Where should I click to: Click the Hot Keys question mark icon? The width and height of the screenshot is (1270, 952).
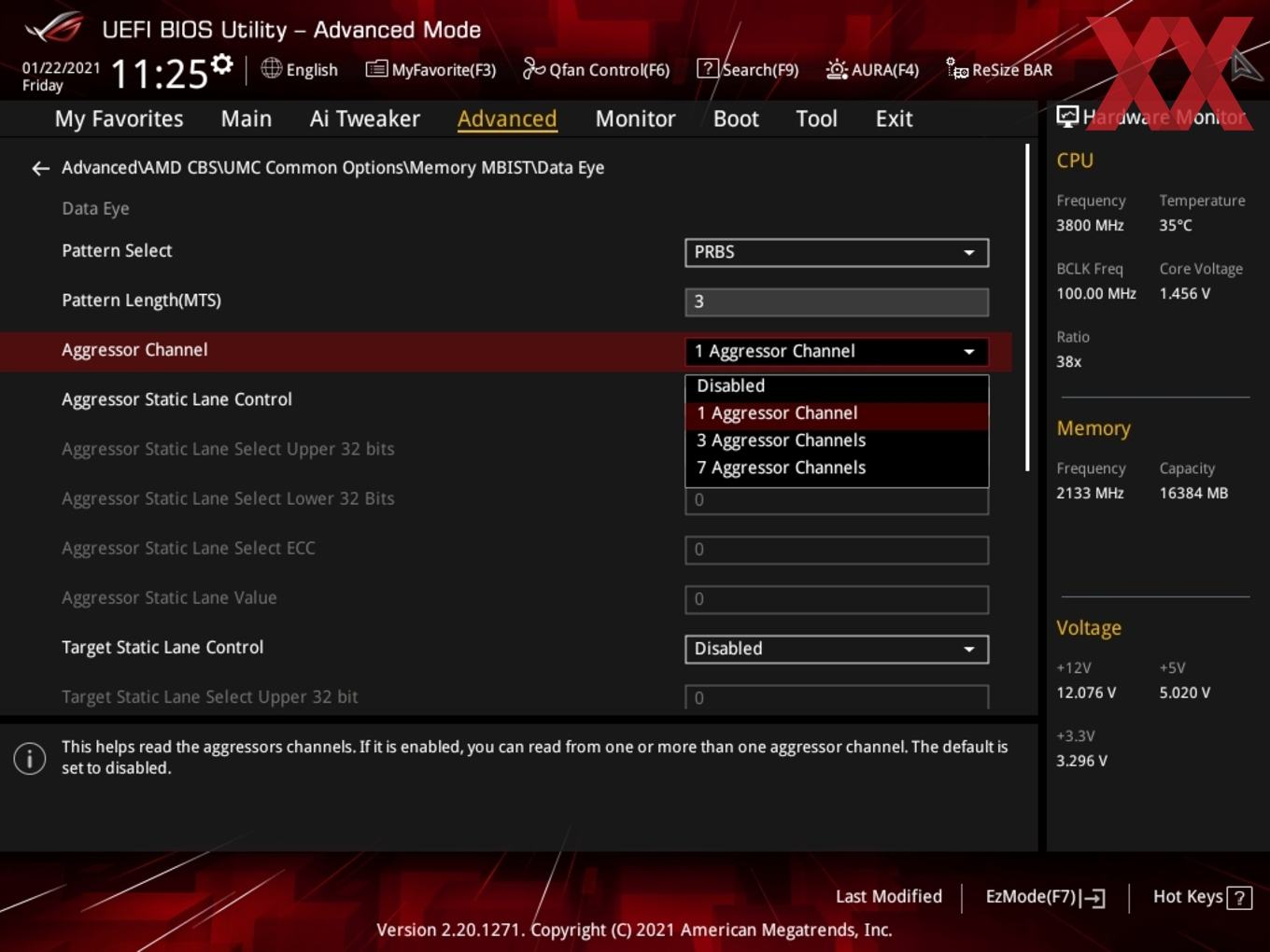click(1239, 898)
